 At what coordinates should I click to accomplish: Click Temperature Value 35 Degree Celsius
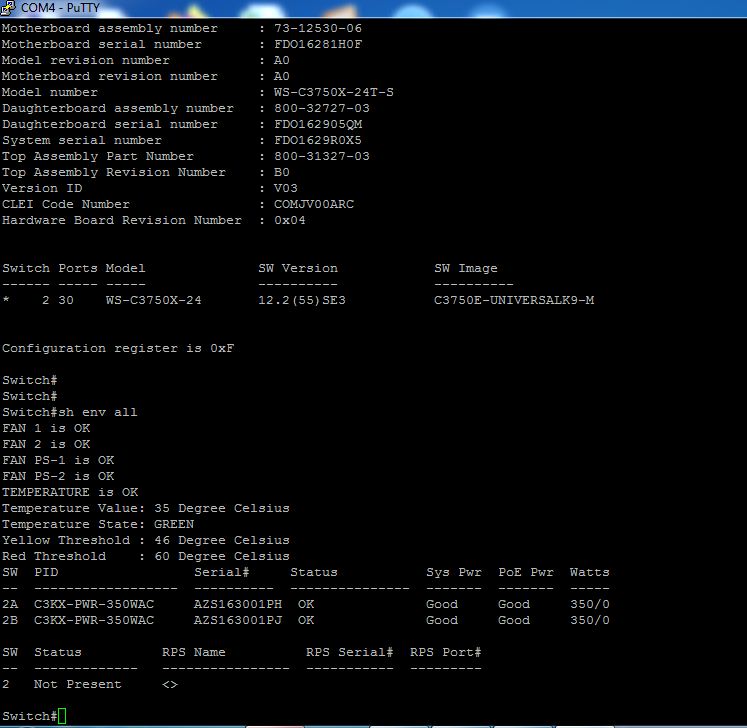coord(146,508)
